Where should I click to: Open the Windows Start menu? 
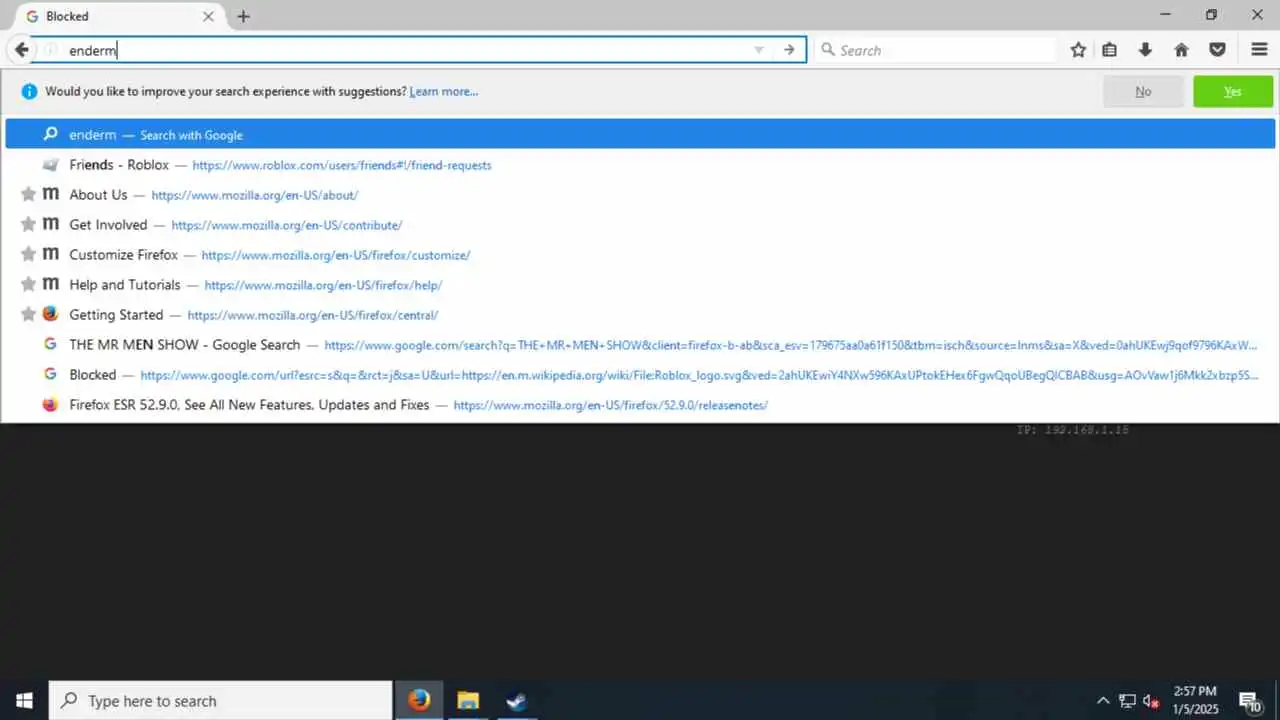click(x=24, y=700)
